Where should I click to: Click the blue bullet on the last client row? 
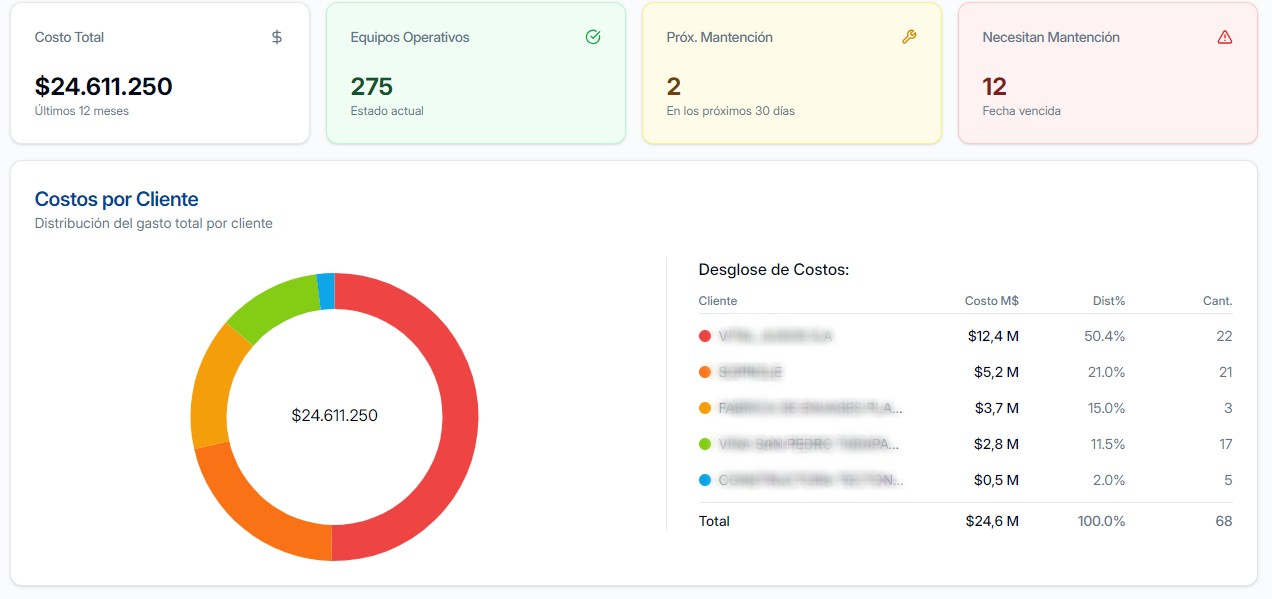(x=705, y=480)
